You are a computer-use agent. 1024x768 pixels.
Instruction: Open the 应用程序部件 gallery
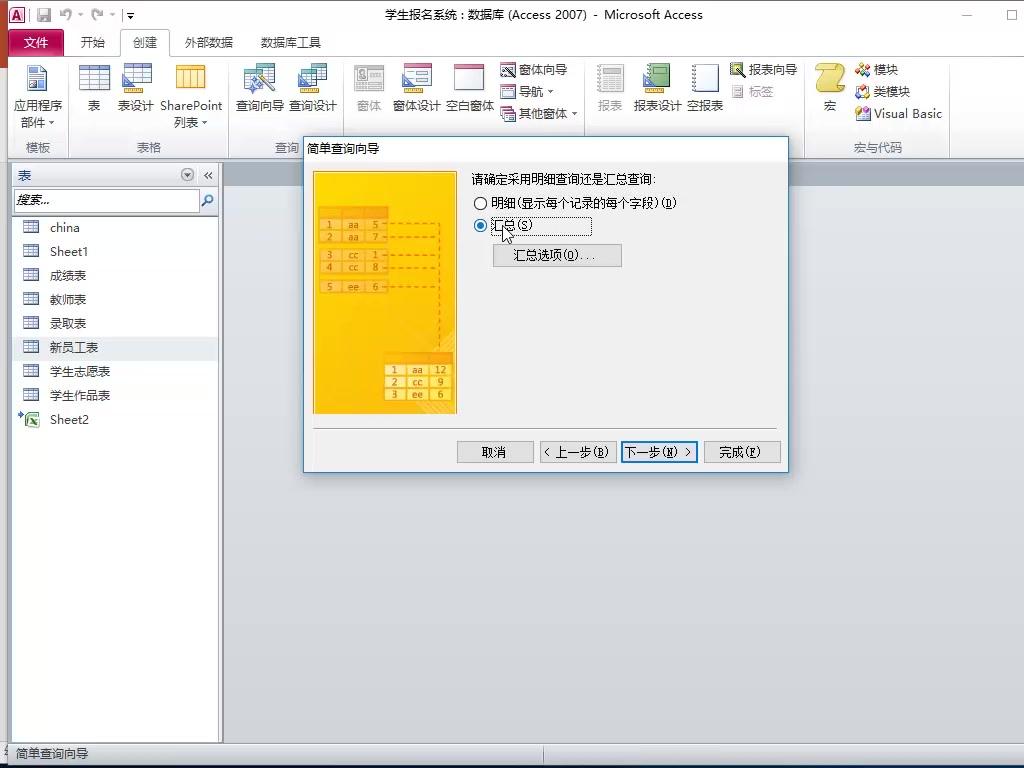tap(37, 97)
